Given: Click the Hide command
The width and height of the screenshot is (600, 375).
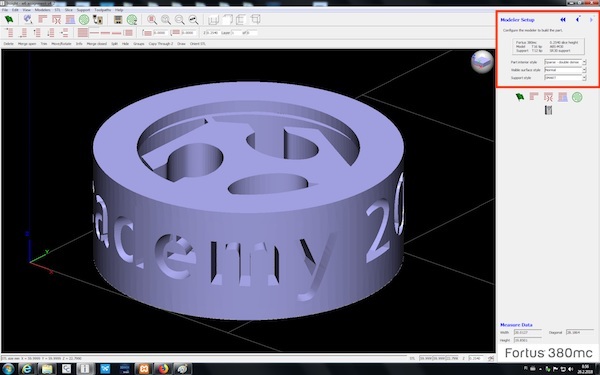Looking at the screenshot, I should [125, 44].
